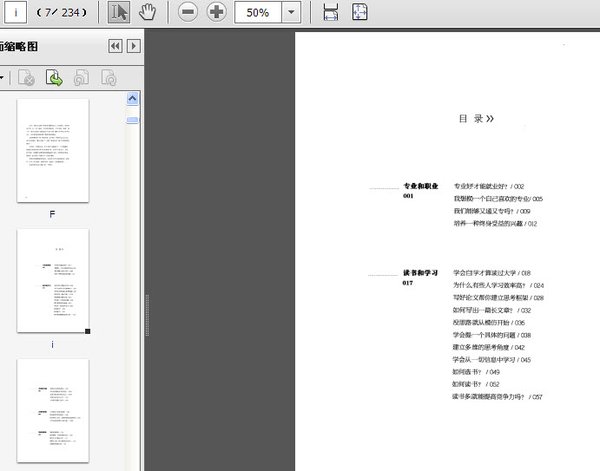
Task: Click the rotate counterclockwise page icon
Action: [x=81, y=77]
